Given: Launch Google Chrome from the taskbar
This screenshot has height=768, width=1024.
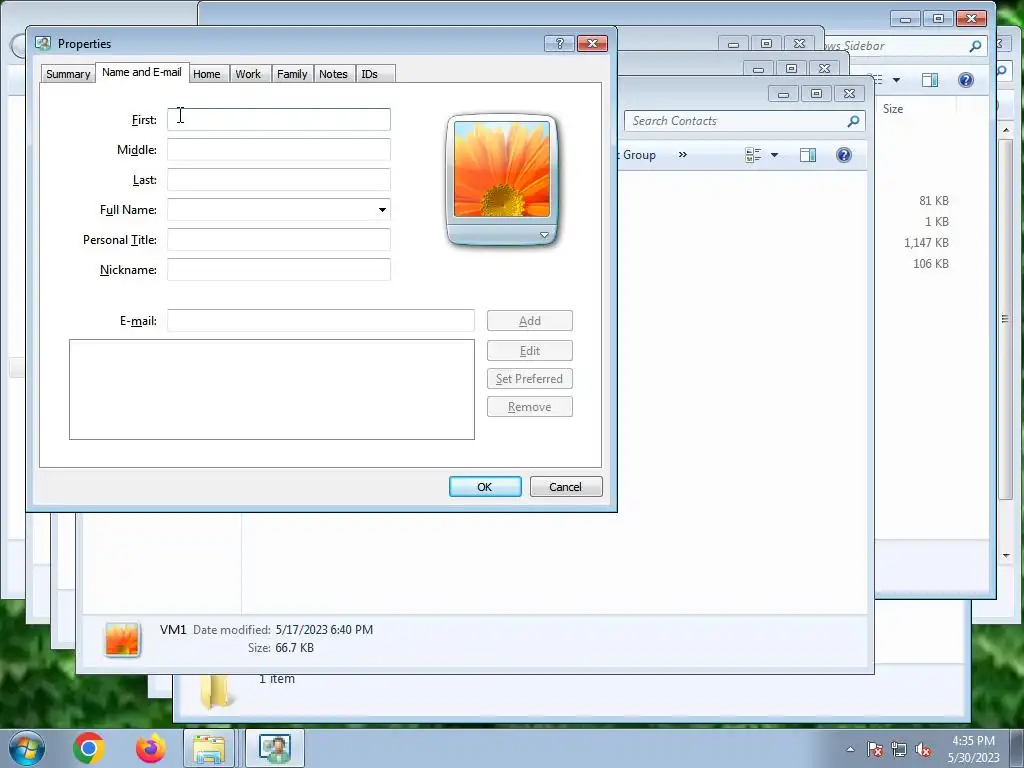Looking at the screenshot, I should pos(89,748).
